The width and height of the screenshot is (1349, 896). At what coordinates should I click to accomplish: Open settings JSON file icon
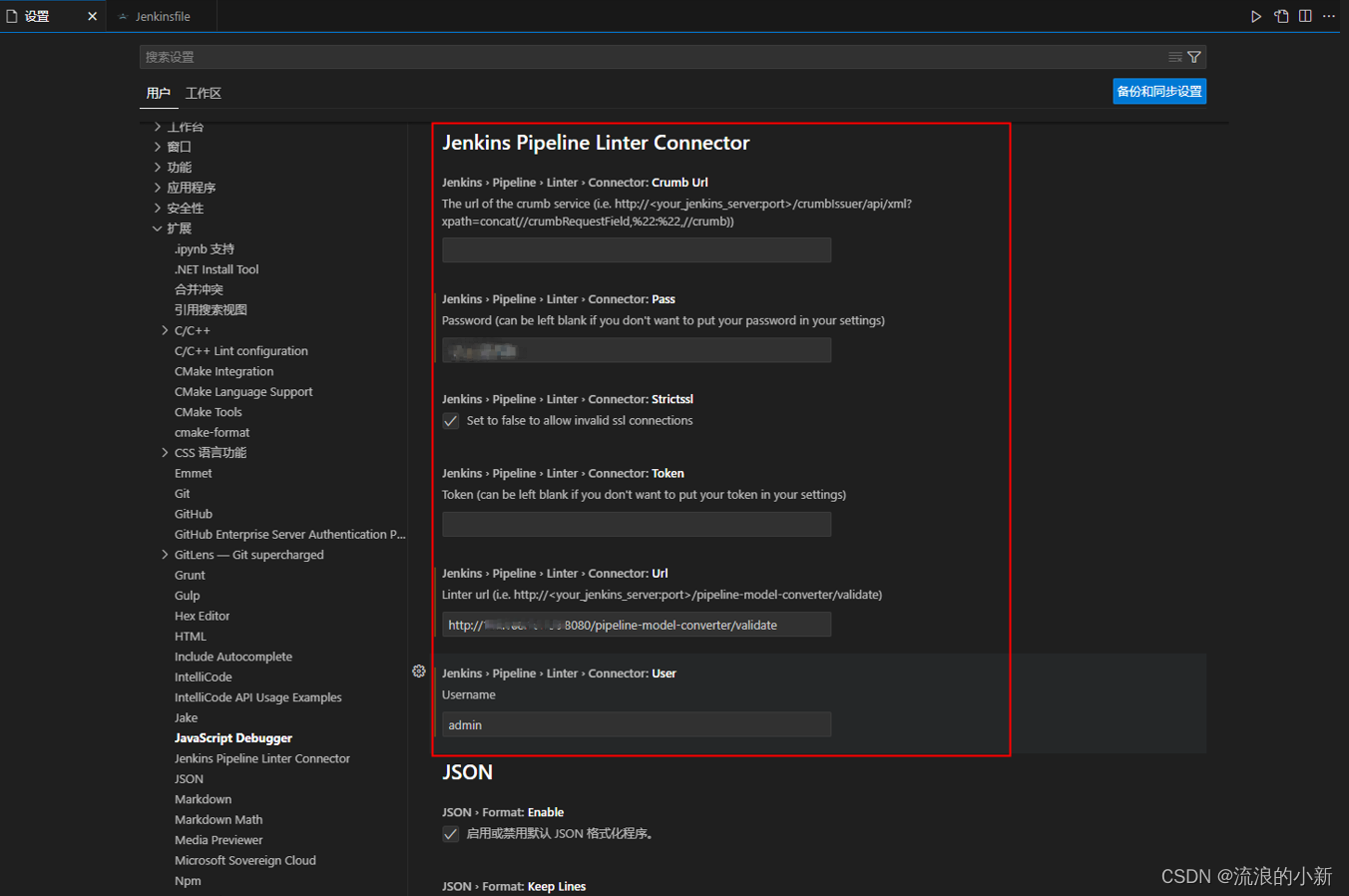(x=1281, y=16)
